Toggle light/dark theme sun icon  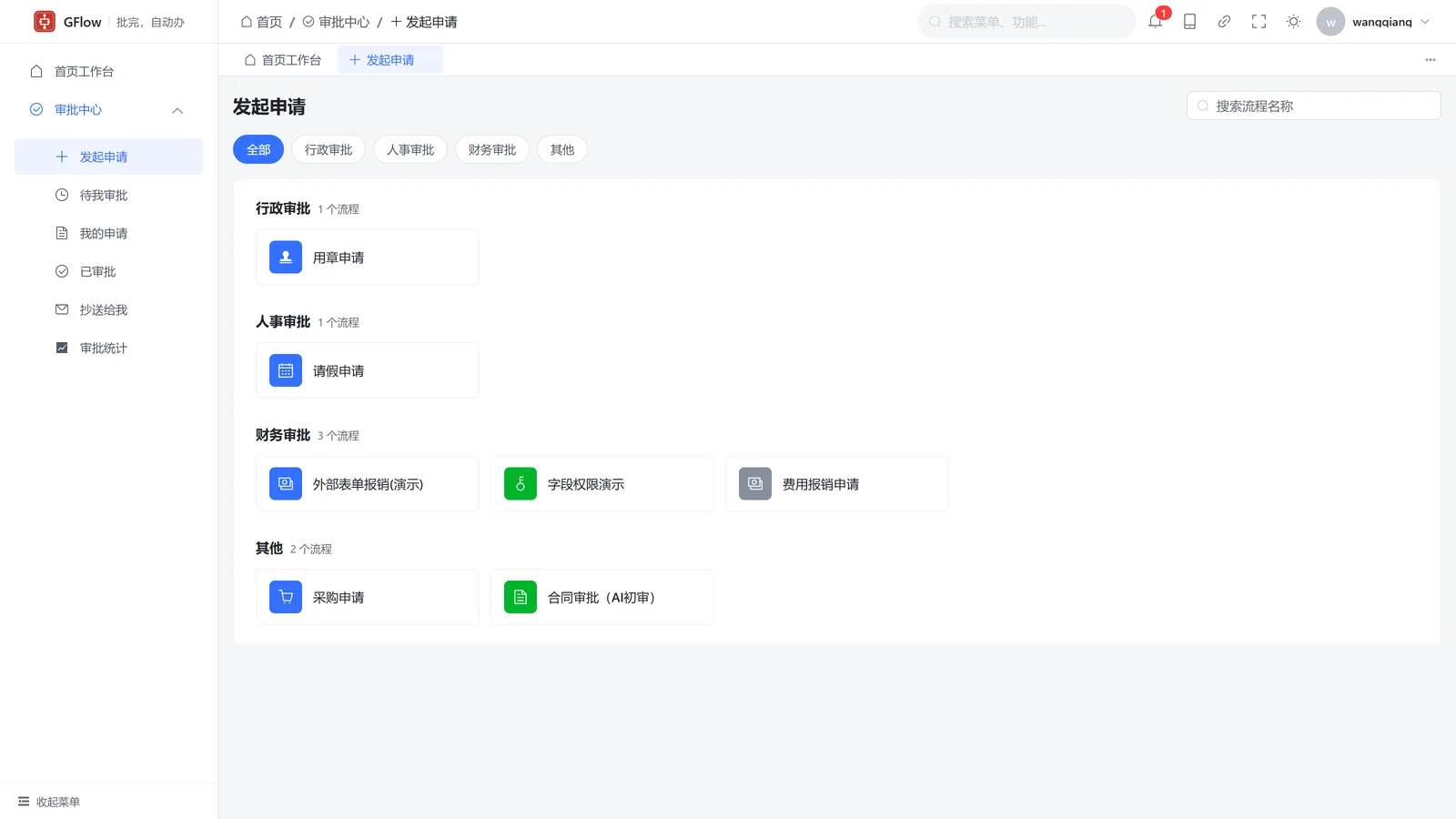[x=1293, y=22]
